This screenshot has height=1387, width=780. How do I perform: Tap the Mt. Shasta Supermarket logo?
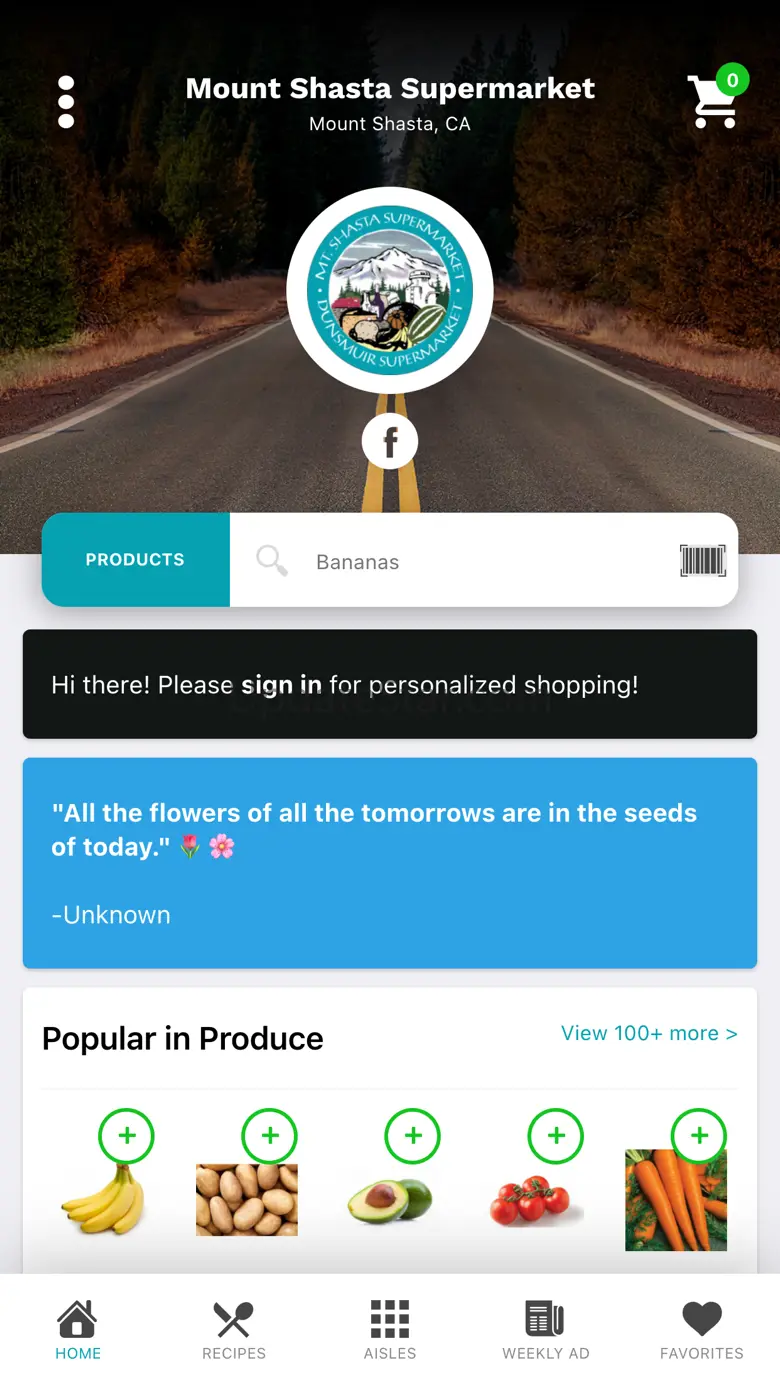[390, 290]
